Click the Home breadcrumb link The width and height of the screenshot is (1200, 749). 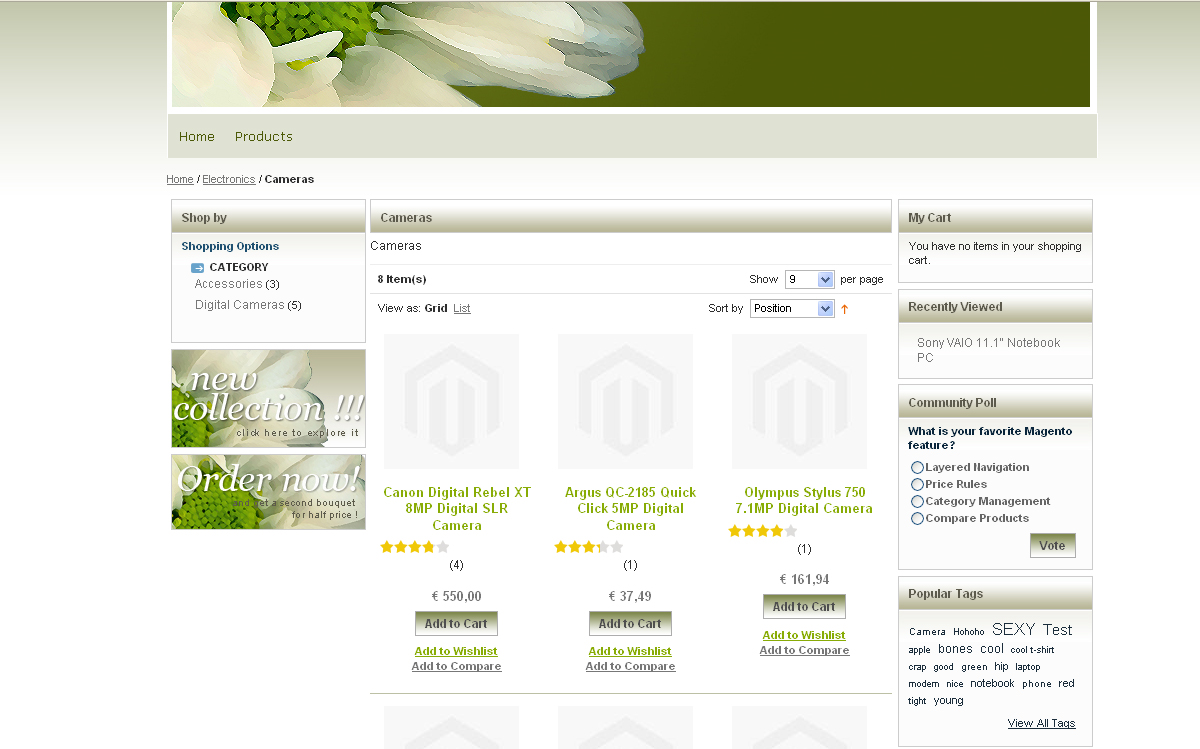(180, 180)
